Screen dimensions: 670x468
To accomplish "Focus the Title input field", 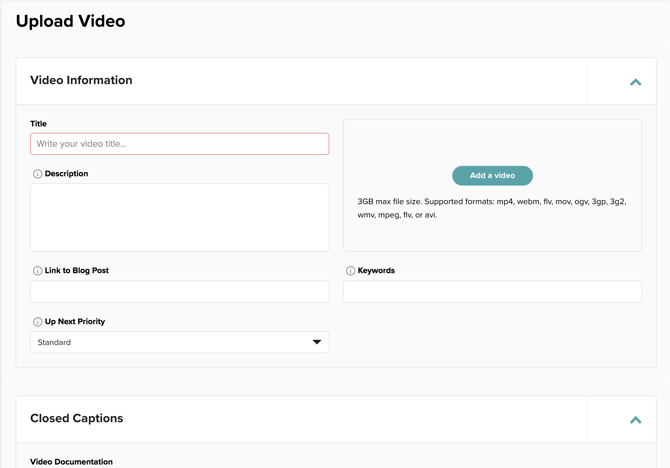I will [179, 144].
